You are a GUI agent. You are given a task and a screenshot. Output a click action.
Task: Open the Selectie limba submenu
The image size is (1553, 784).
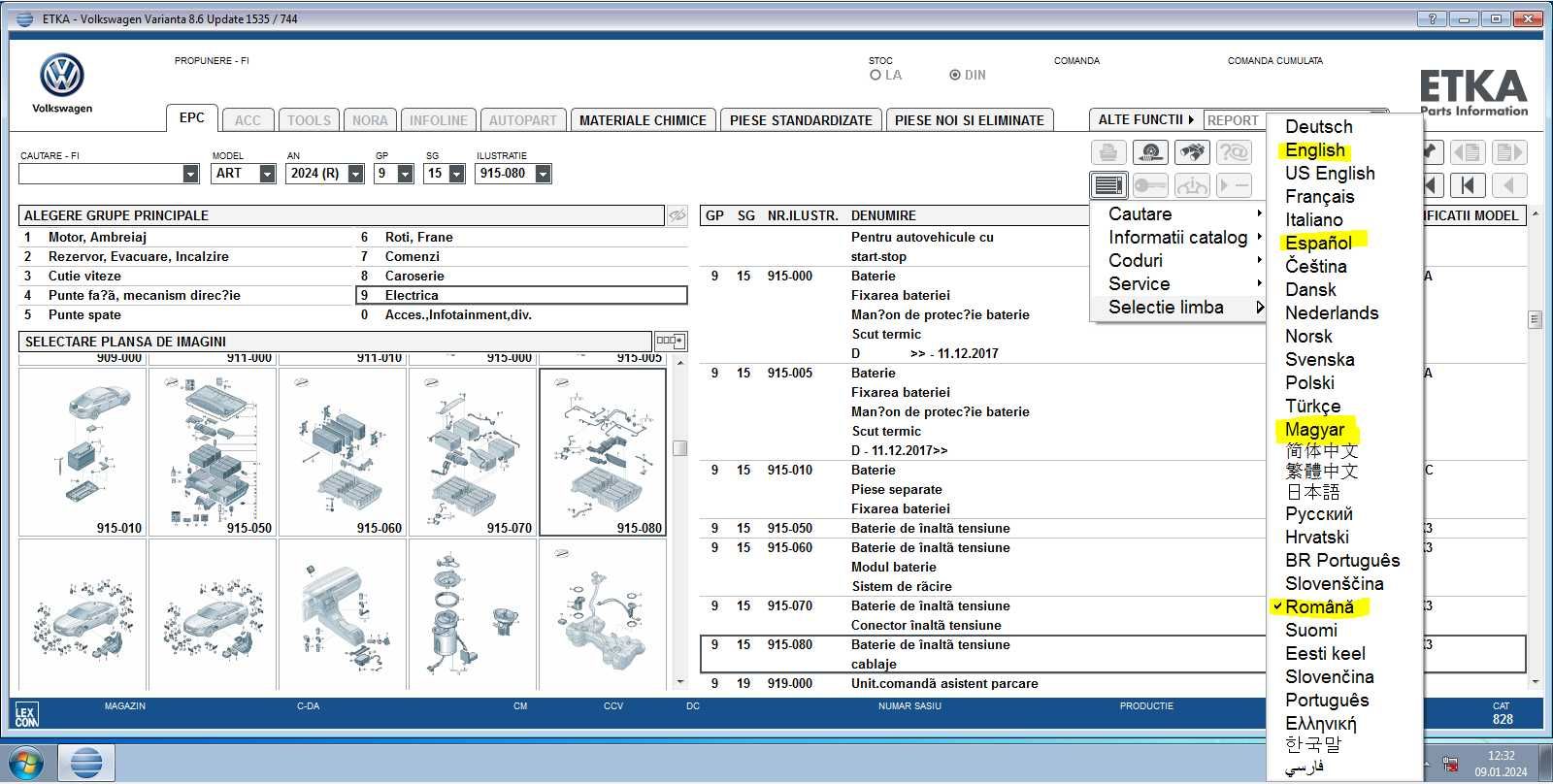pos(1178,307)
